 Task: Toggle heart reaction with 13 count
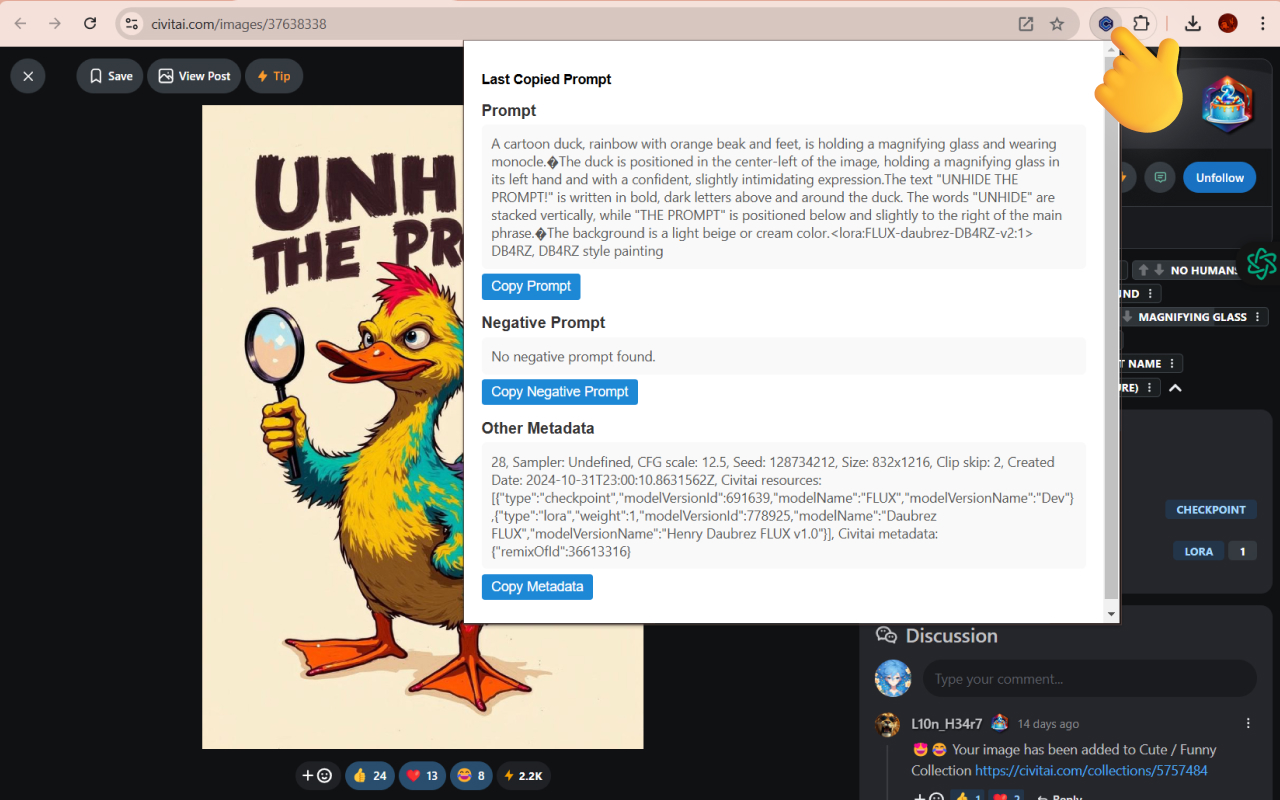[422, 775]
